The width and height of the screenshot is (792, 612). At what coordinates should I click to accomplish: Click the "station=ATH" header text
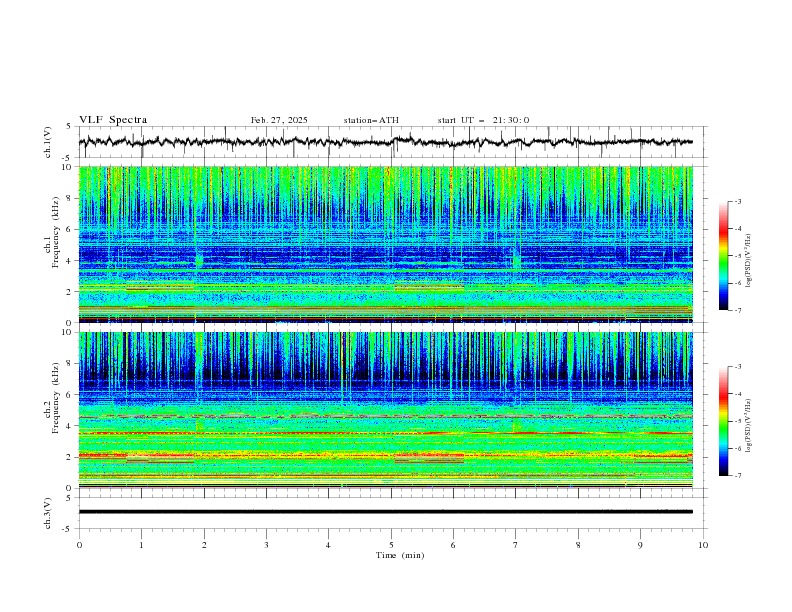[371, 120]
